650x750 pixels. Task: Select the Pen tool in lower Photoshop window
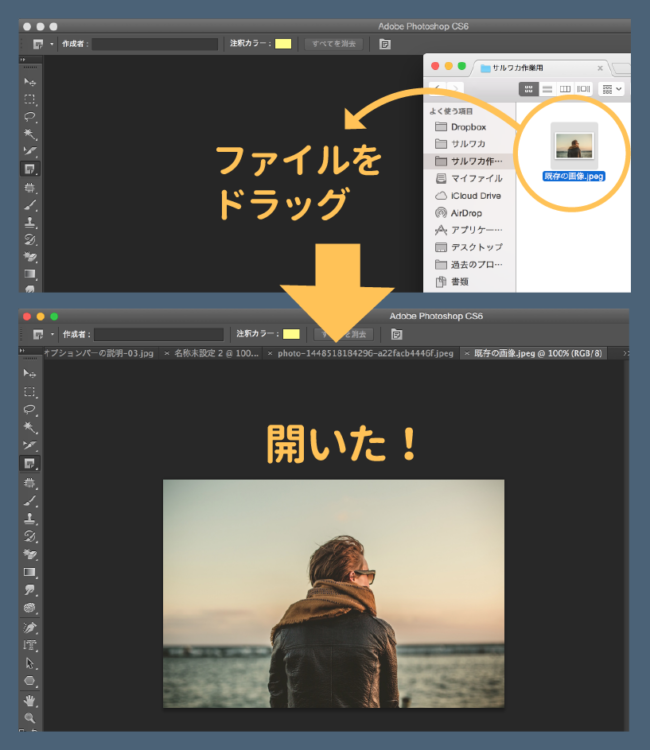30,627
